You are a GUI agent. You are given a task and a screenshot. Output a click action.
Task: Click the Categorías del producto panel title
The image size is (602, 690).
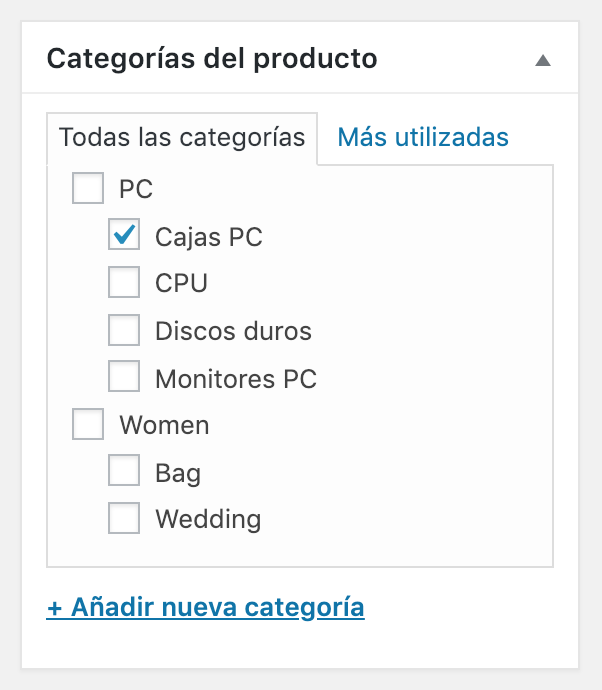(212, 59)
